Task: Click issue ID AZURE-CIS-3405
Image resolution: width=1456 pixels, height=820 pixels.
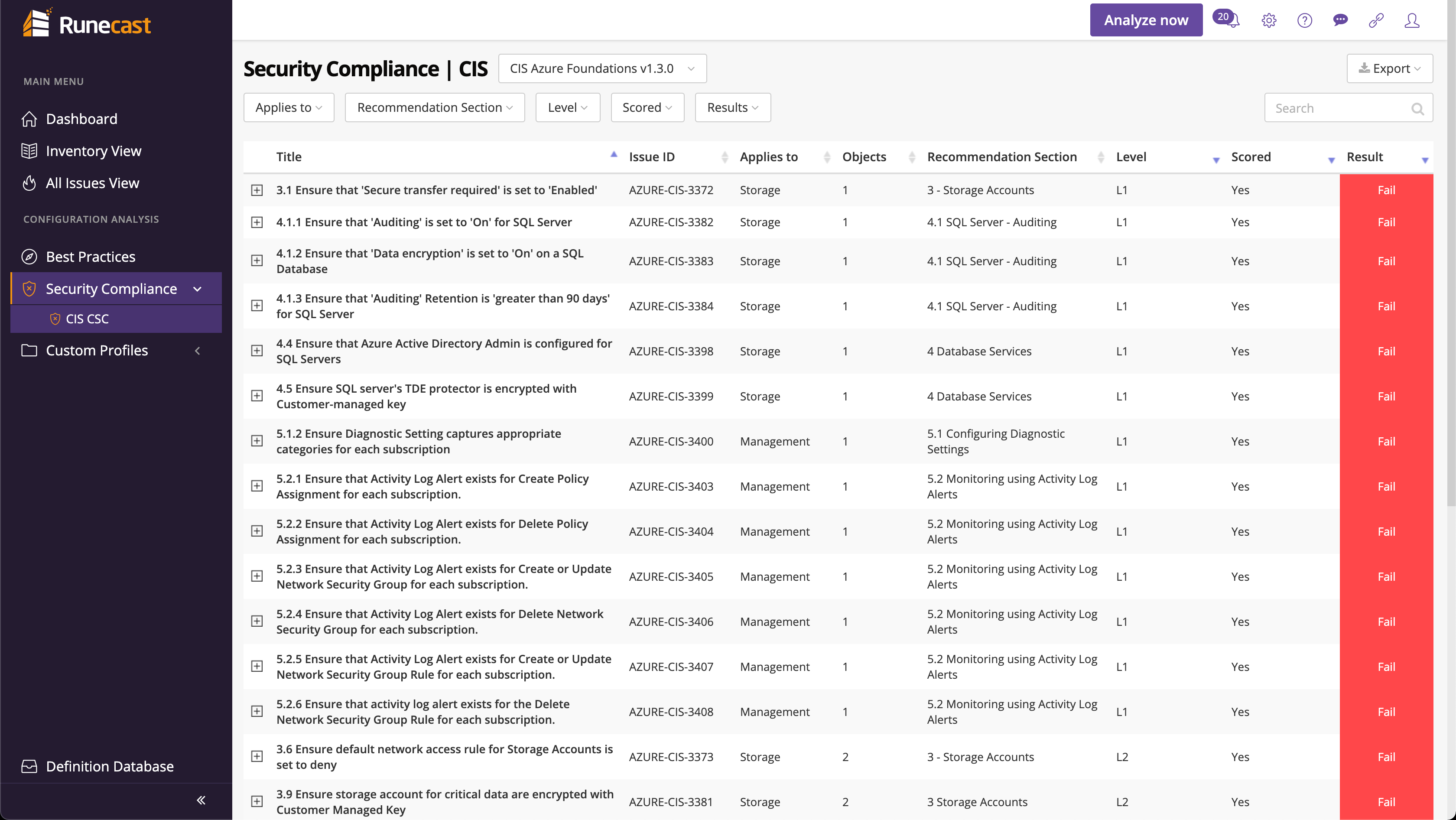Action: tap(671, 576)
